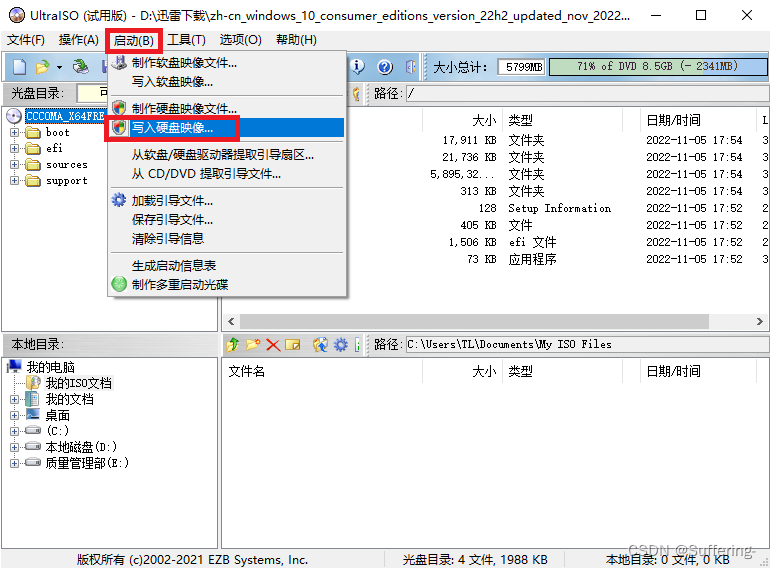Select 我的ISO文档 in local tree

(79, 383)
